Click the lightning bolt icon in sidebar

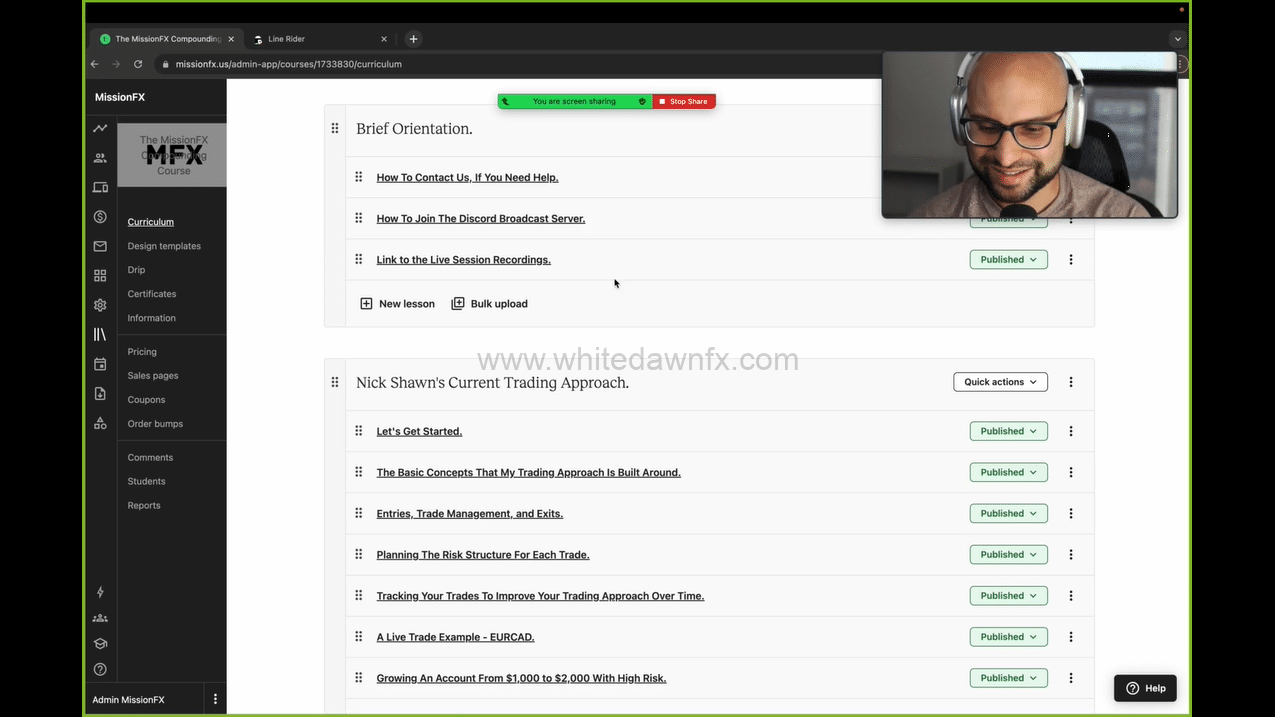pos(100,592)
